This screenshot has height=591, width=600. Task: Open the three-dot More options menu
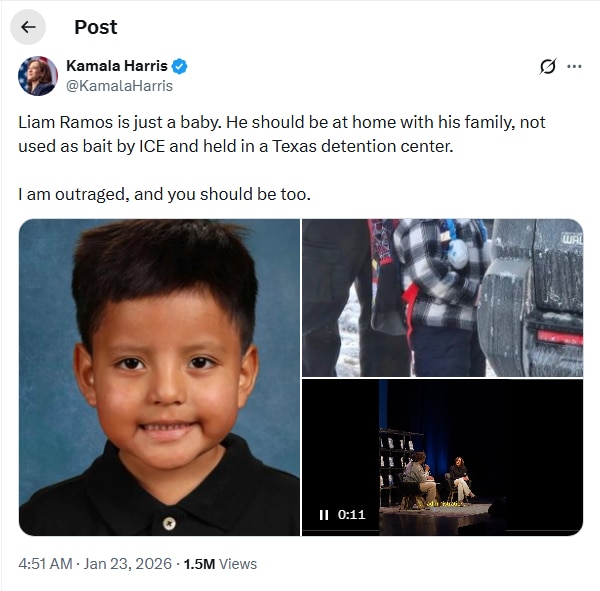[574, 67]
